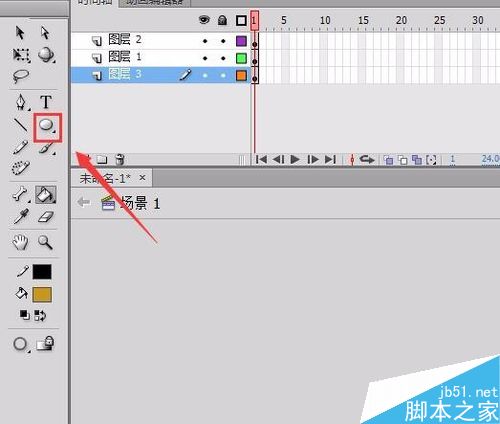Switch to the 未命名-1* document tab
500x424 pixels.
coord(105,178)
